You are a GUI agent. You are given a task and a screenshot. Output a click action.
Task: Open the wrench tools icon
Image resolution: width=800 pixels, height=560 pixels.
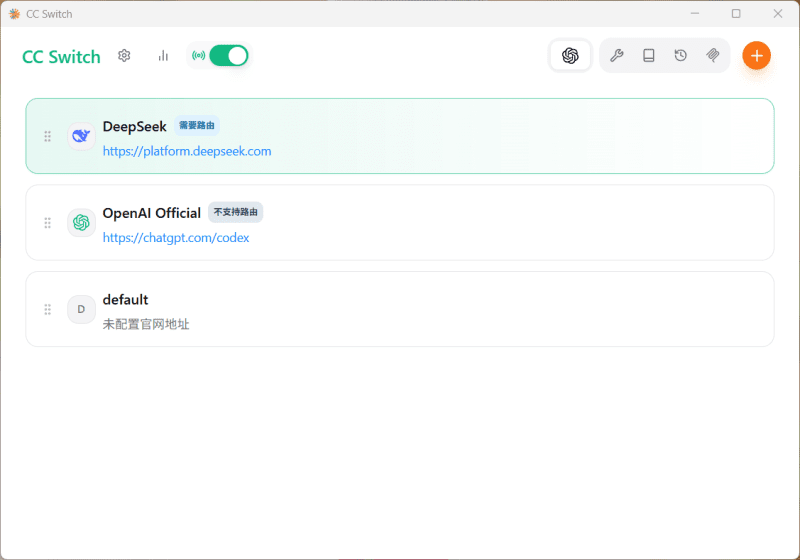[x=616, y=55]
